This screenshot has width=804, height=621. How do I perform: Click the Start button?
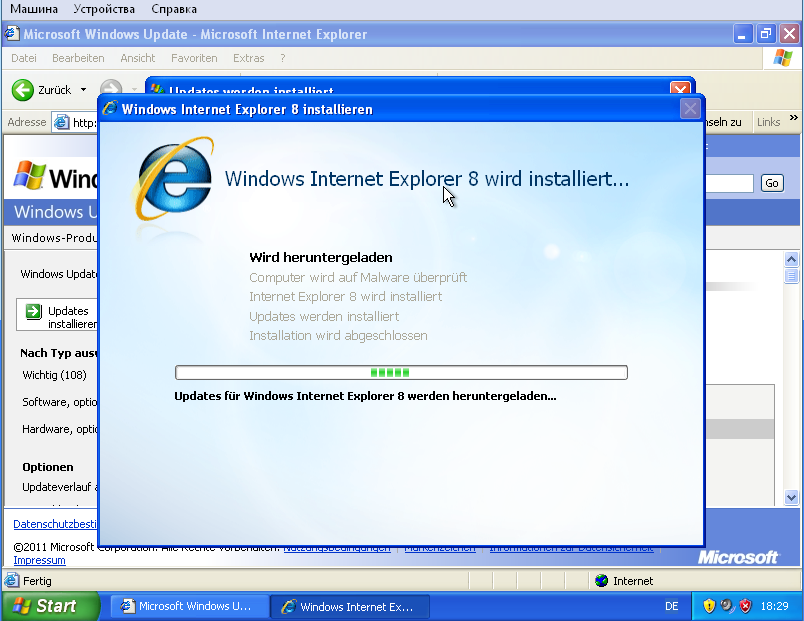tap(50, 606)
